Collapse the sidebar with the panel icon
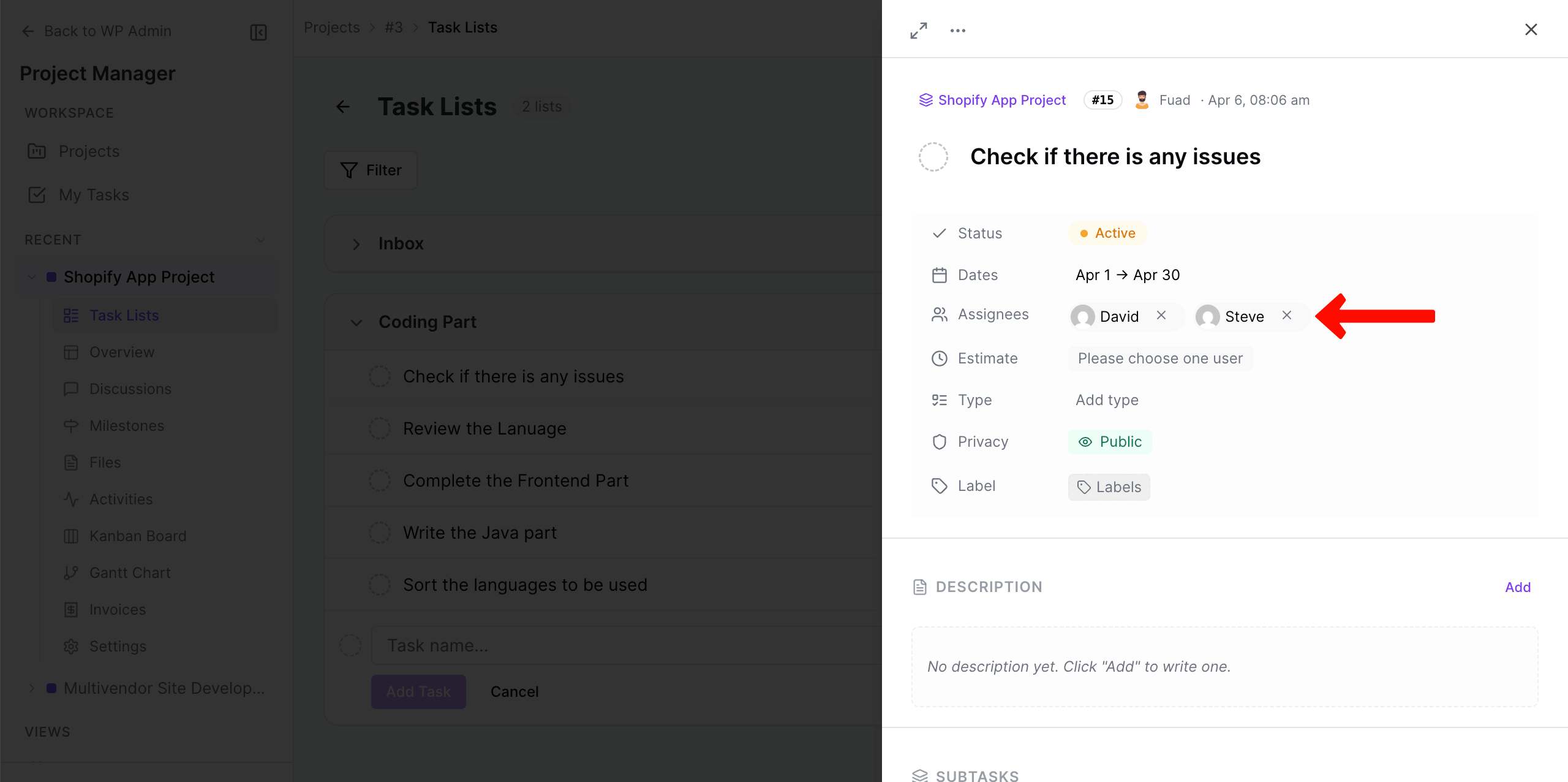This screenshot has height=782, width=1568. pos(258,32)
